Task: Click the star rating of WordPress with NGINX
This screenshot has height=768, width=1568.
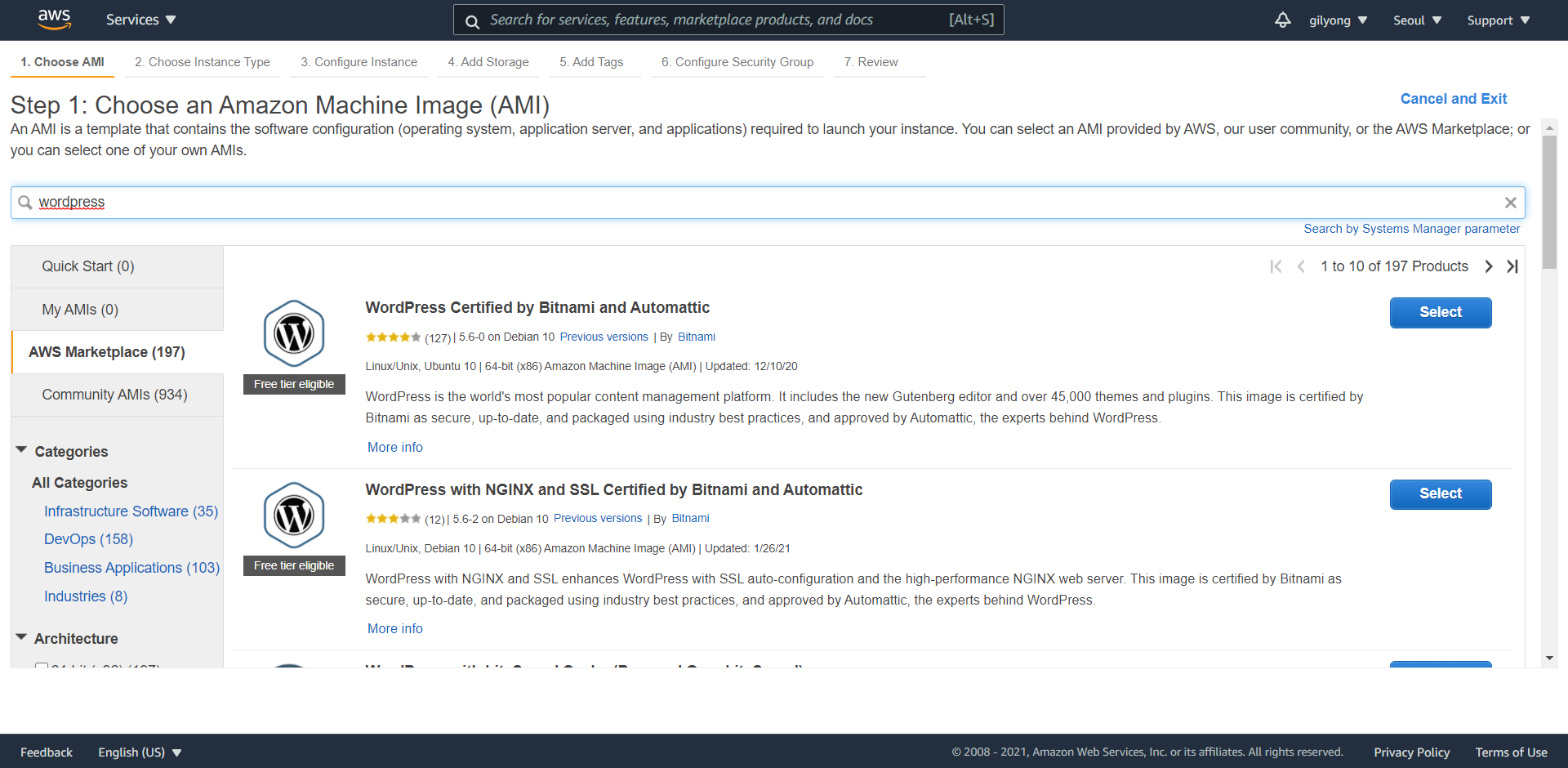Action: point(393,519)
